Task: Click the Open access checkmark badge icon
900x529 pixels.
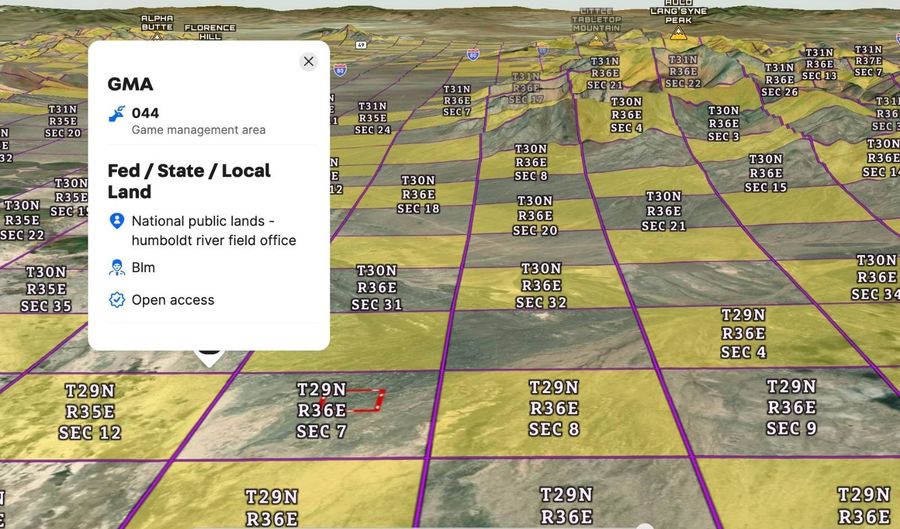Action: (117, 299)
